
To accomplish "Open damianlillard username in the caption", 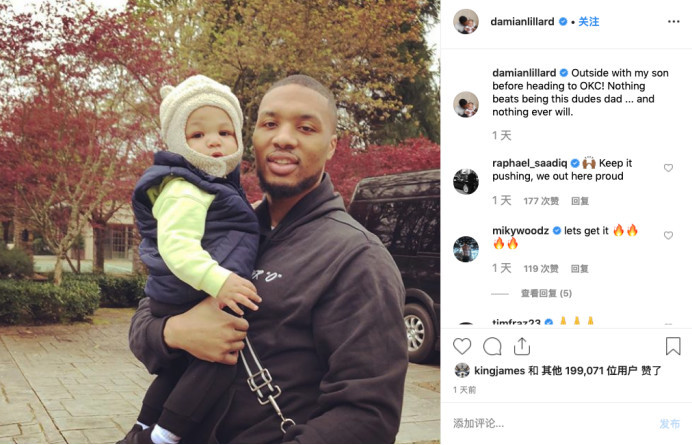I will click(524, 73).
